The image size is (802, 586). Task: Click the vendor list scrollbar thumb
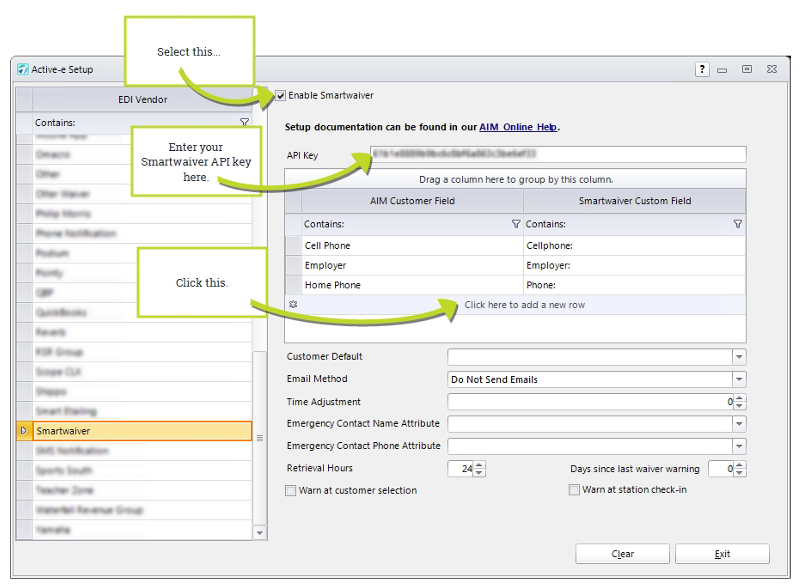pos(260,438)
